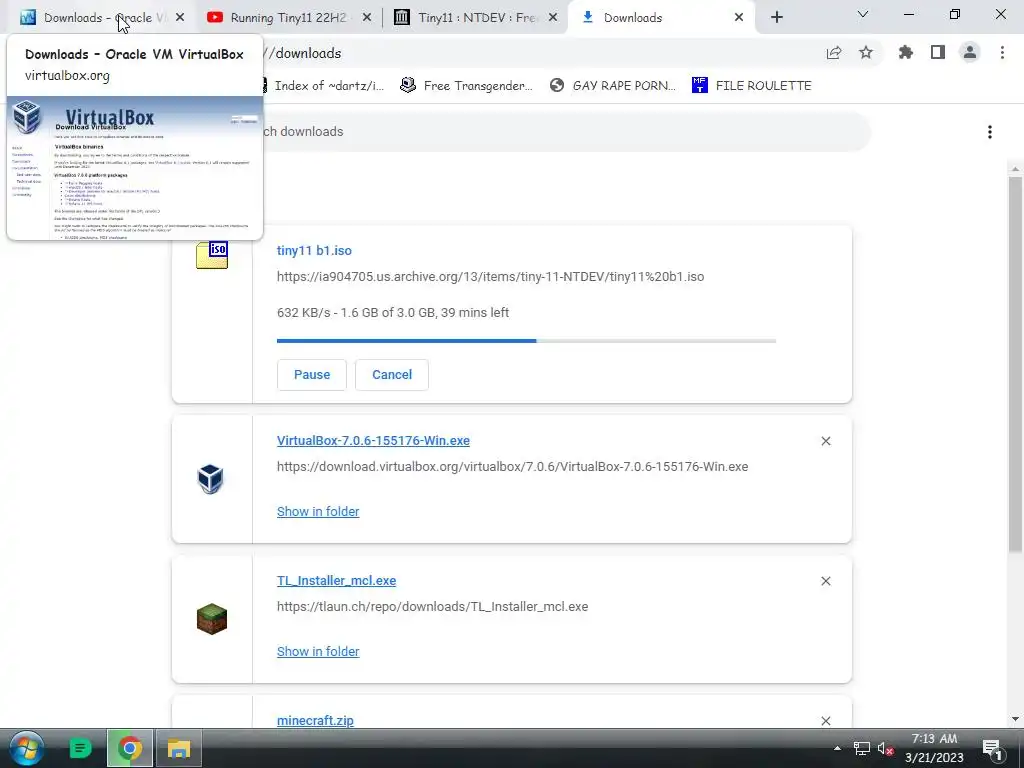Open the taskbar clock and date
Screen dimensions: 1024x768
[934, 748]
